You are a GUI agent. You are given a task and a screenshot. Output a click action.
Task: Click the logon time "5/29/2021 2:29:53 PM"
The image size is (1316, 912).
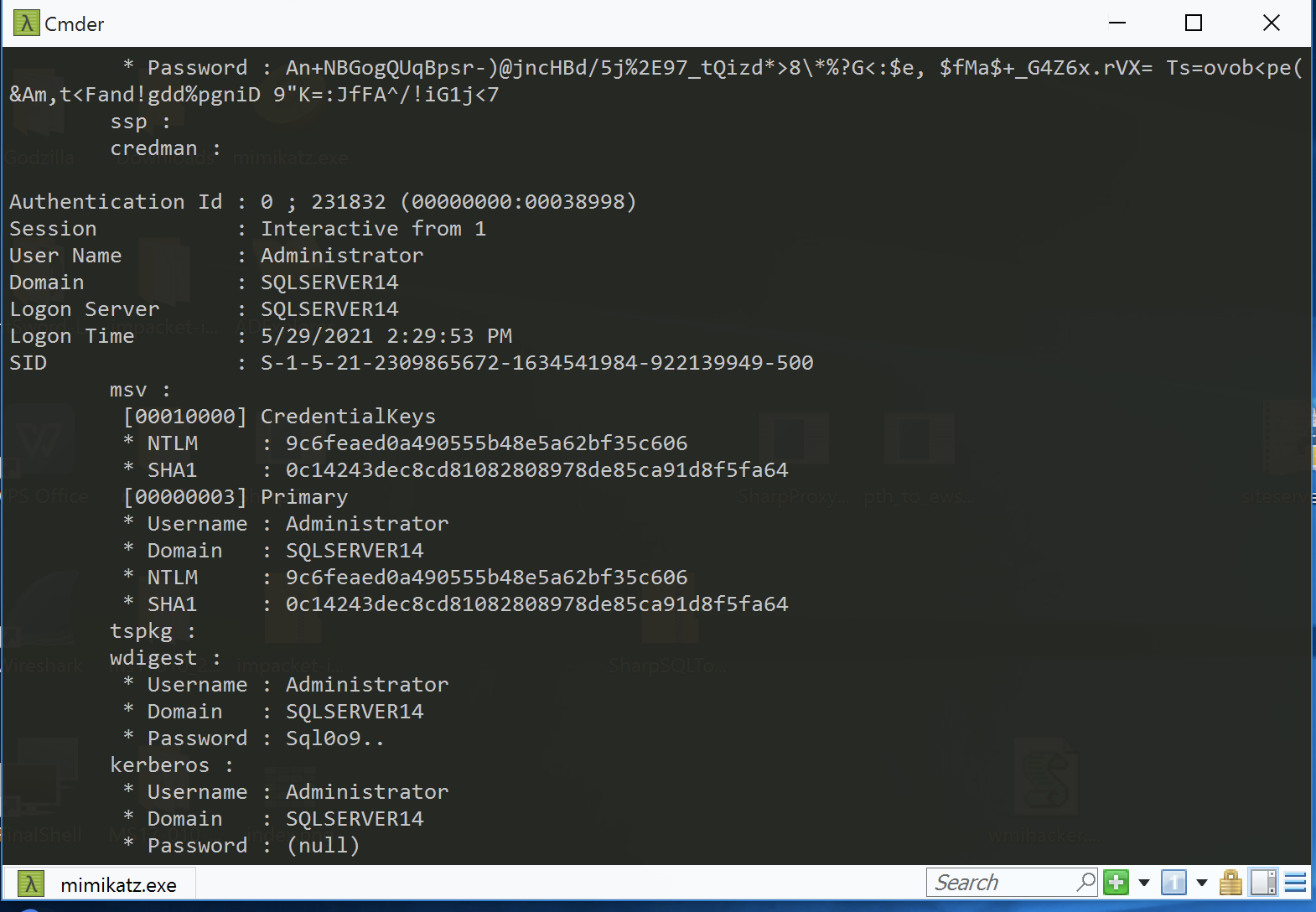click(x=386, y=336)
